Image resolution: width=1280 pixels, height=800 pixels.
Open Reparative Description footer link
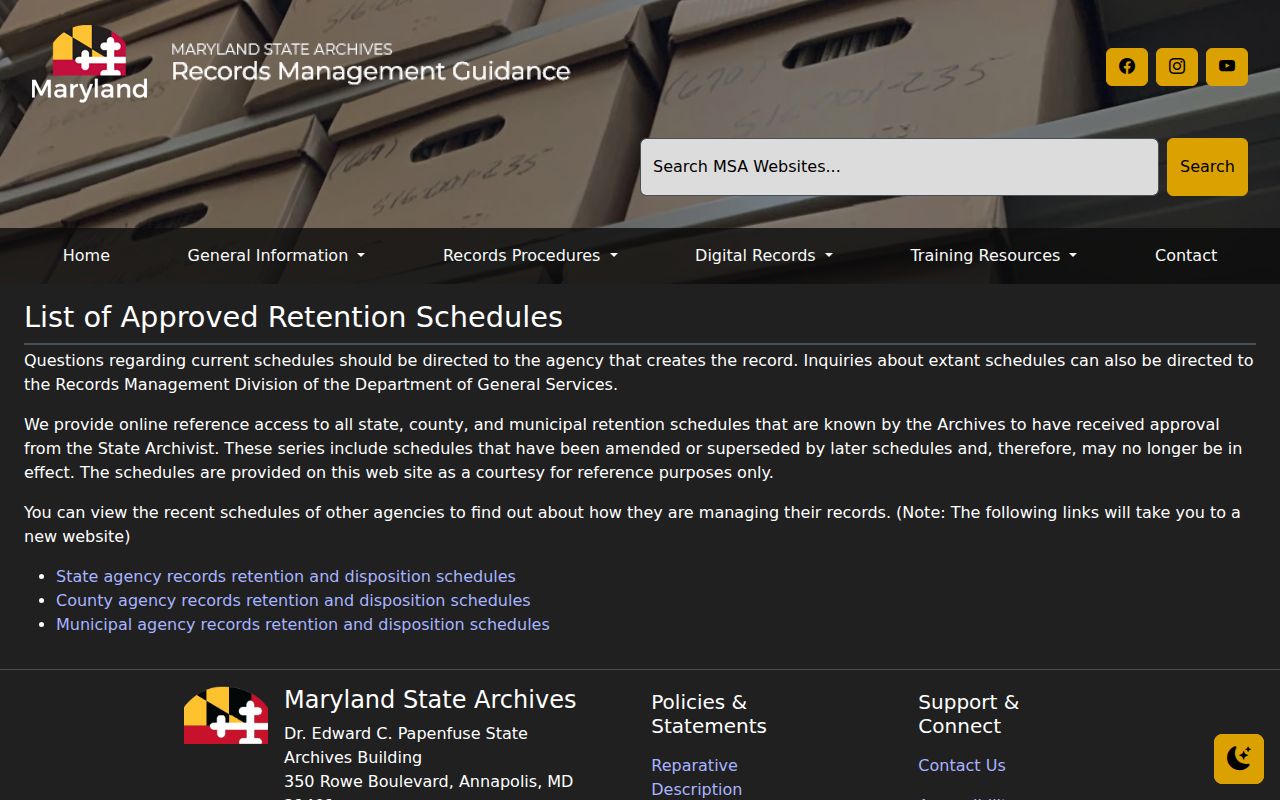[x=697, y=777]
